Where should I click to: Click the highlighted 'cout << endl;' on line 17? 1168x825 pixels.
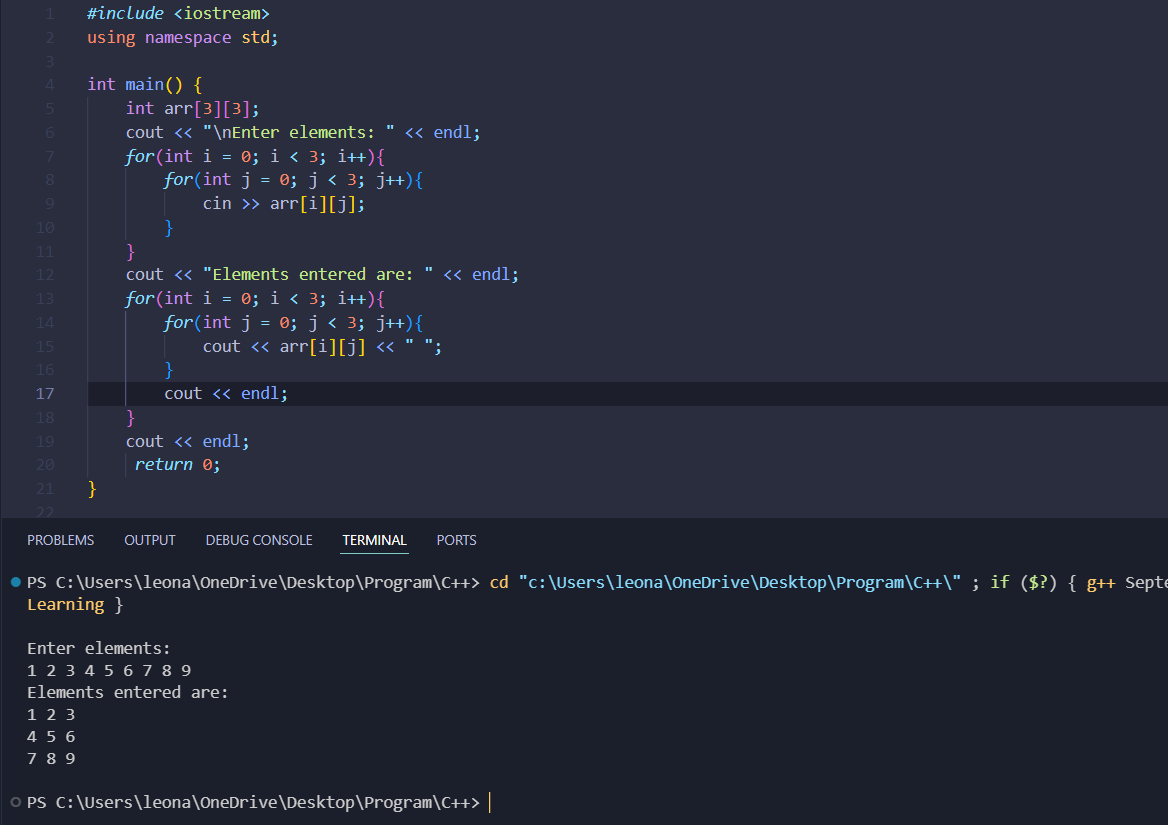pyautogui.click(x=226, y=393)
